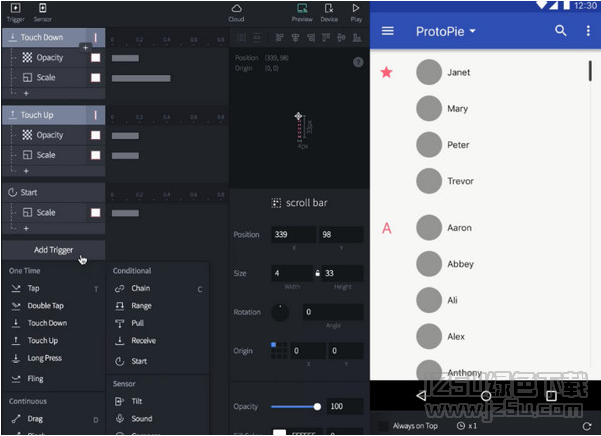Image resolution: width=601 pixels, height=436 pixels.
Task: Select the Start trigger header
Action: tap(54, 192)
